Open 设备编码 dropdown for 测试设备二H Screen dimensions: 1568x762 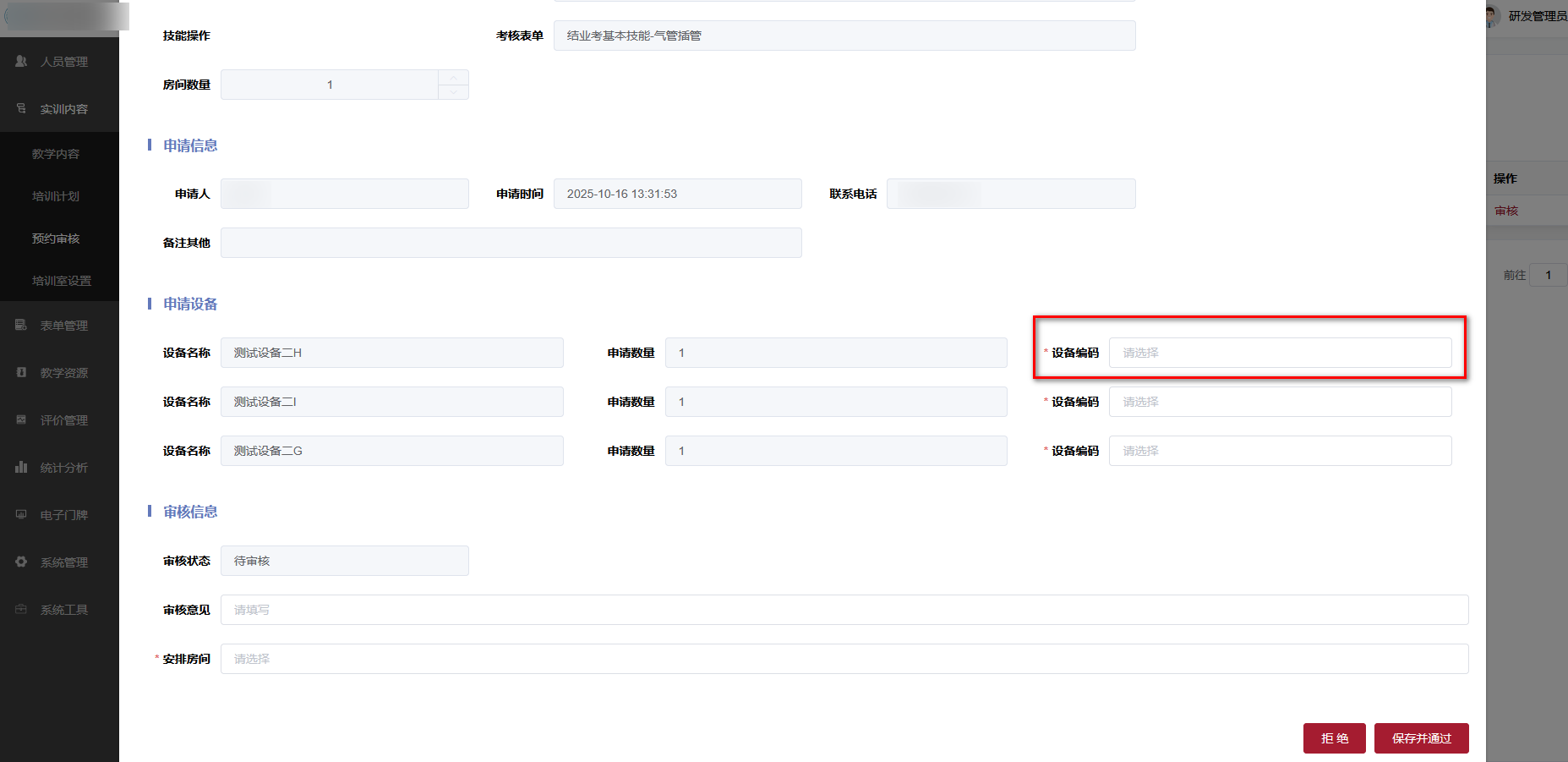1280,353
